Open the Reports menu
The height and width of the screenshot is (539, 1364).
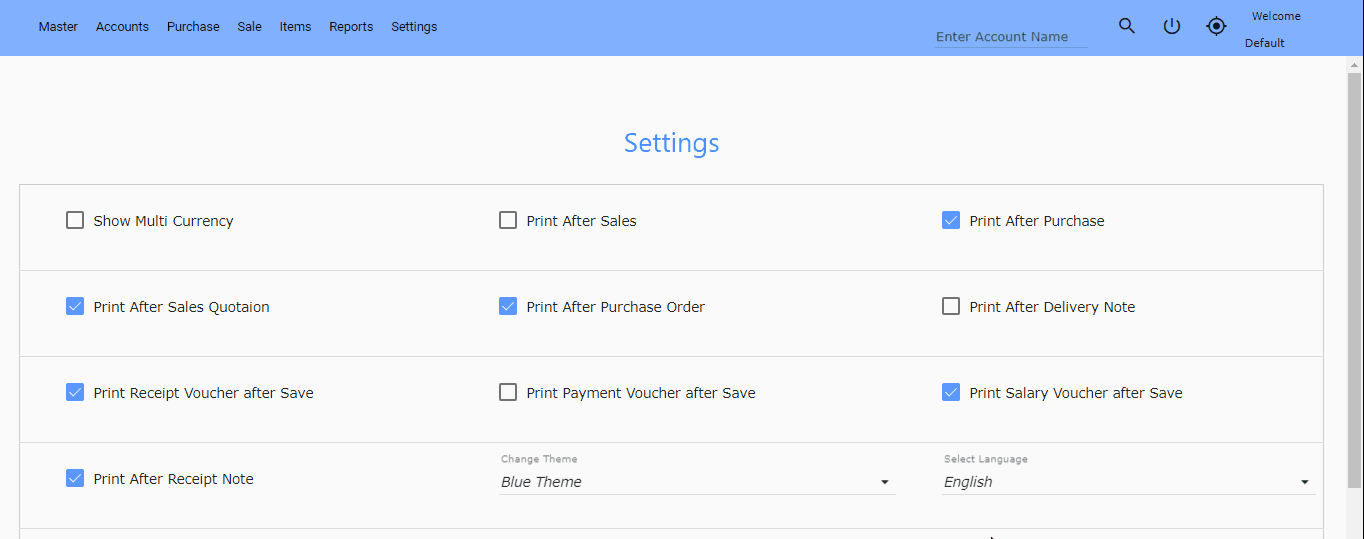[x=351, y=27]
